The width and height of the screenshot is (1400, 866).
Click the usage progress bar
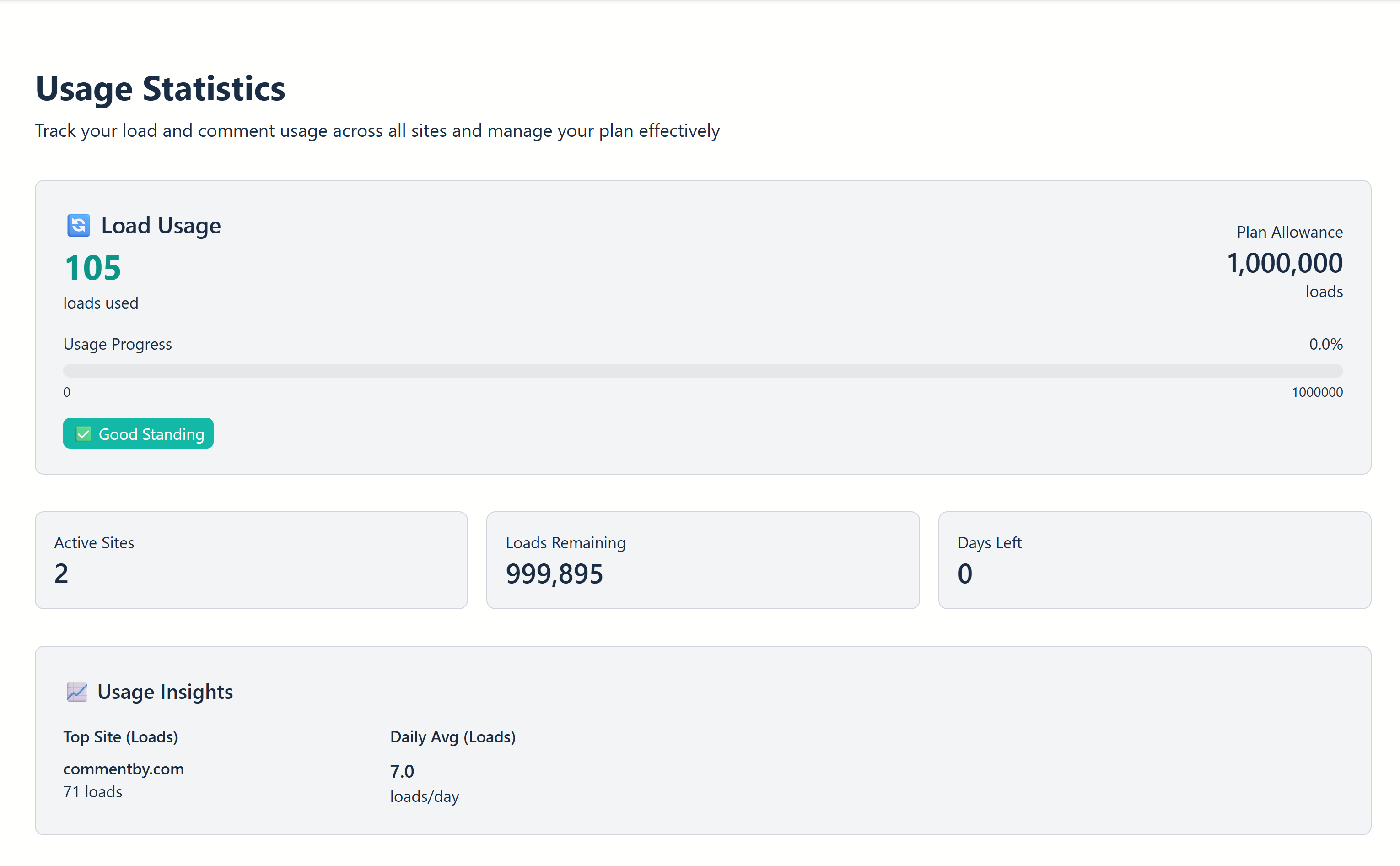click(702, 371)
